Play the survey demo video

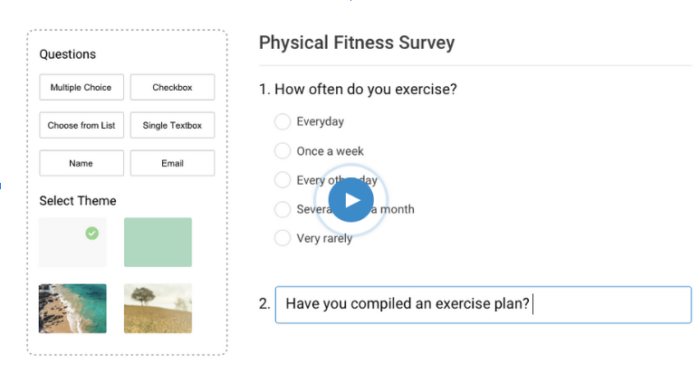click(x=351, y=200)
